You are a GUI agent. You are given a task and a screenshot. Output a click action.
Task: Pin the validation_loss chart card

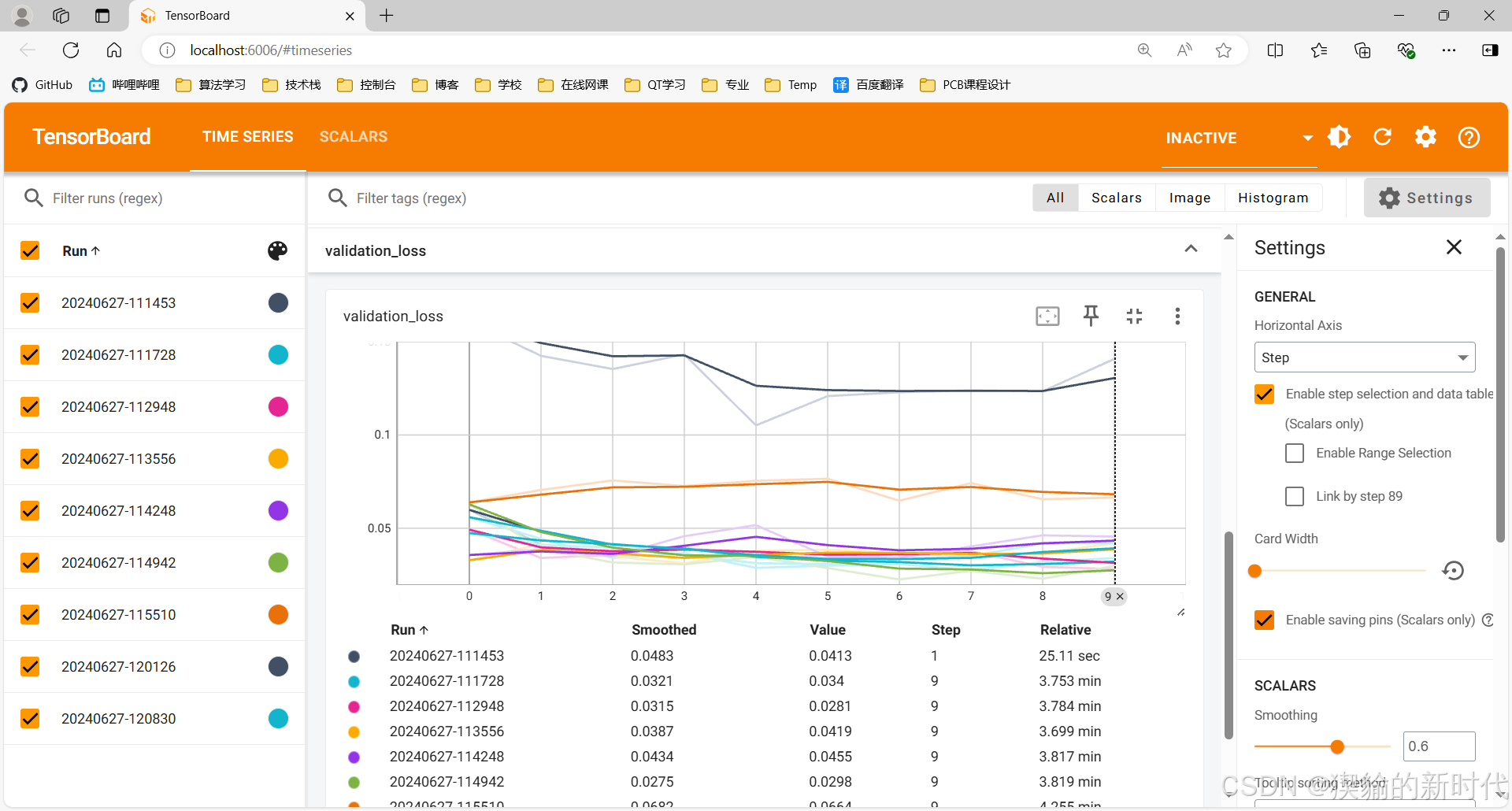coord(1091,316)
